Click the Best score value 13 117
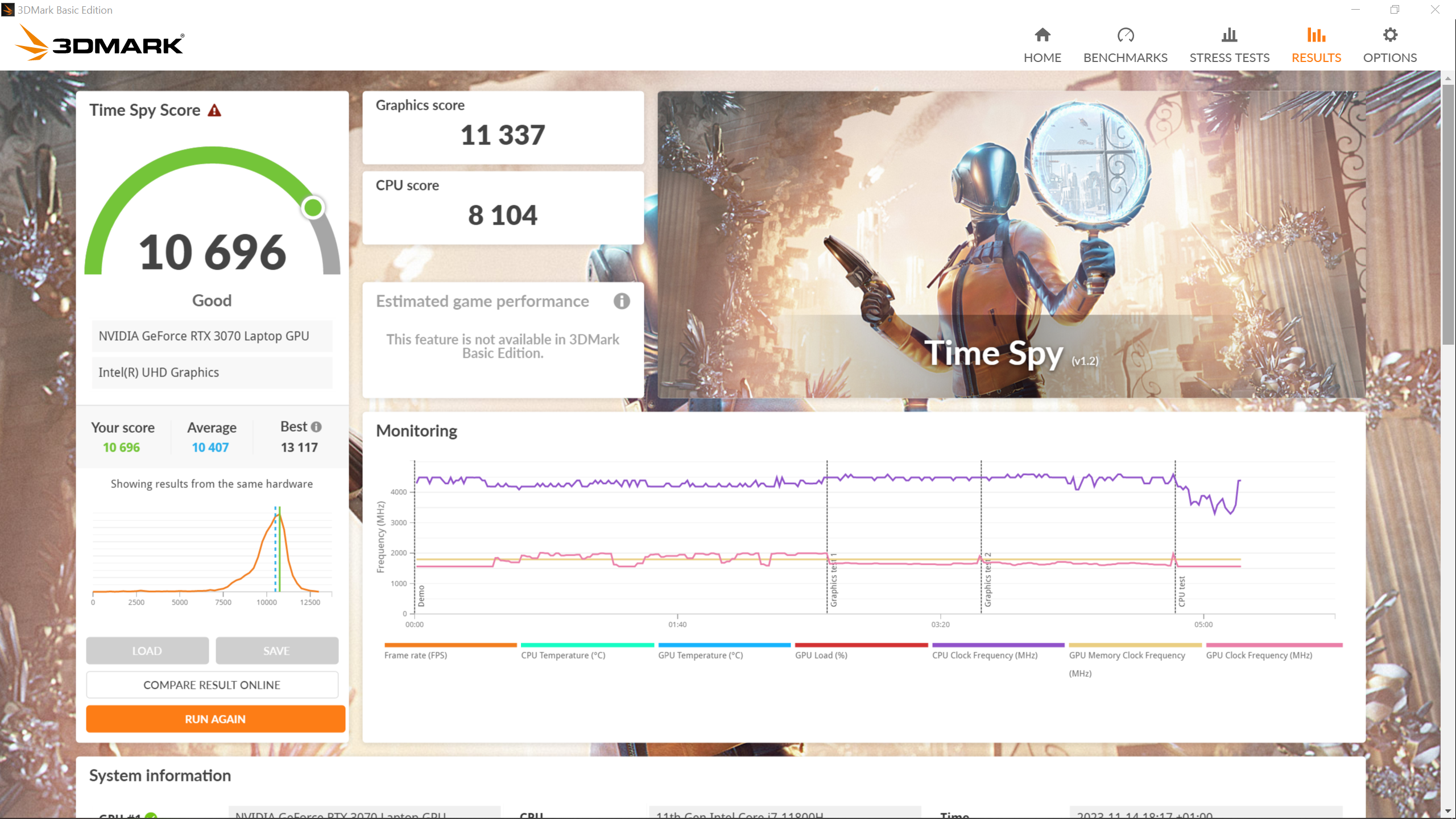This screenshot has height=819, width=1456. (299, 448)
